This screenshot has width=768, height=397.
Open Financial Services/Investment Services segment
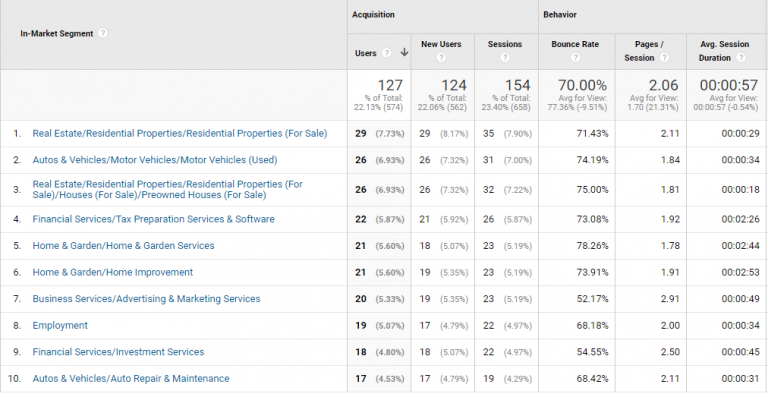[x=118, y=352]
